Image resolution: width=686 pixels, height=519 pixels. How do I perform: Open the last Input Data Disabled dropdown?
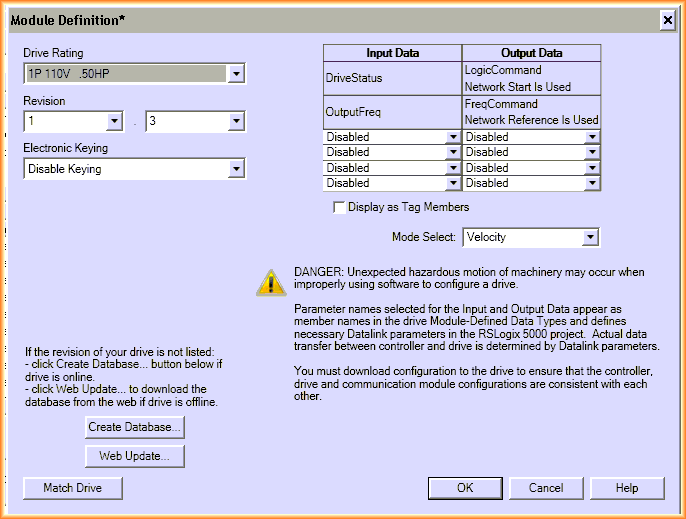coord(453,184)
